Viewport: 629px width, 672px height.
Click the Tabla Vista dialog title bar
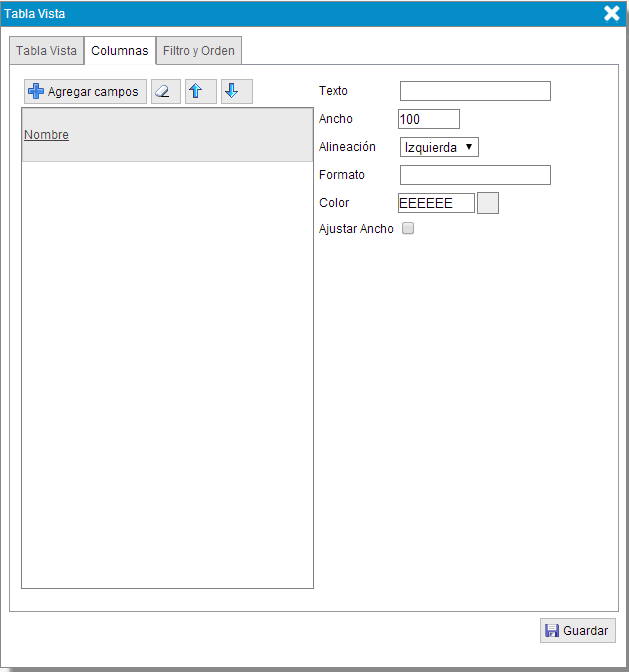tap(300, 13)
